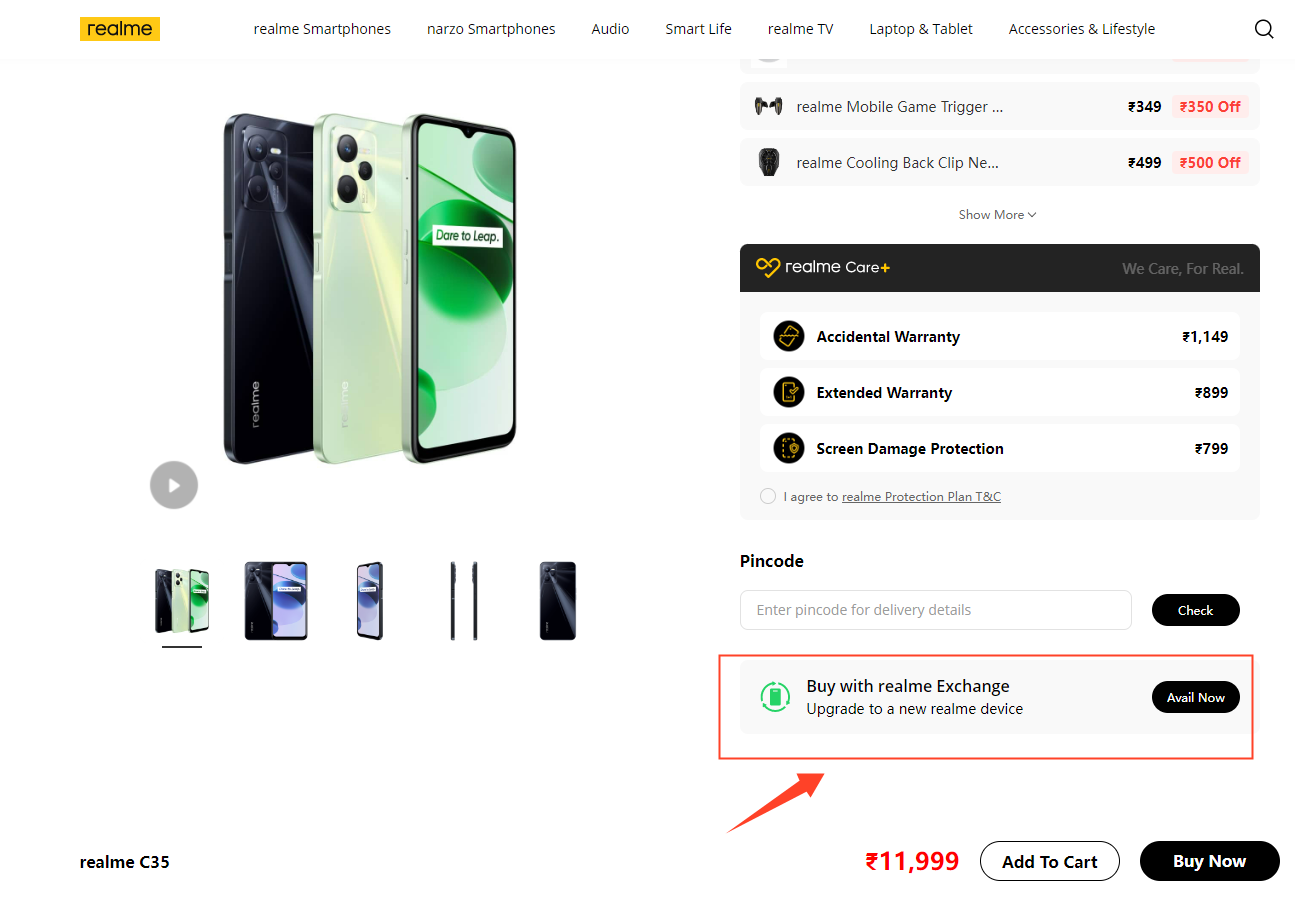Click the Avail Now button
This screenshot has width=1295, height=898.
click(x=1195, y=698)
